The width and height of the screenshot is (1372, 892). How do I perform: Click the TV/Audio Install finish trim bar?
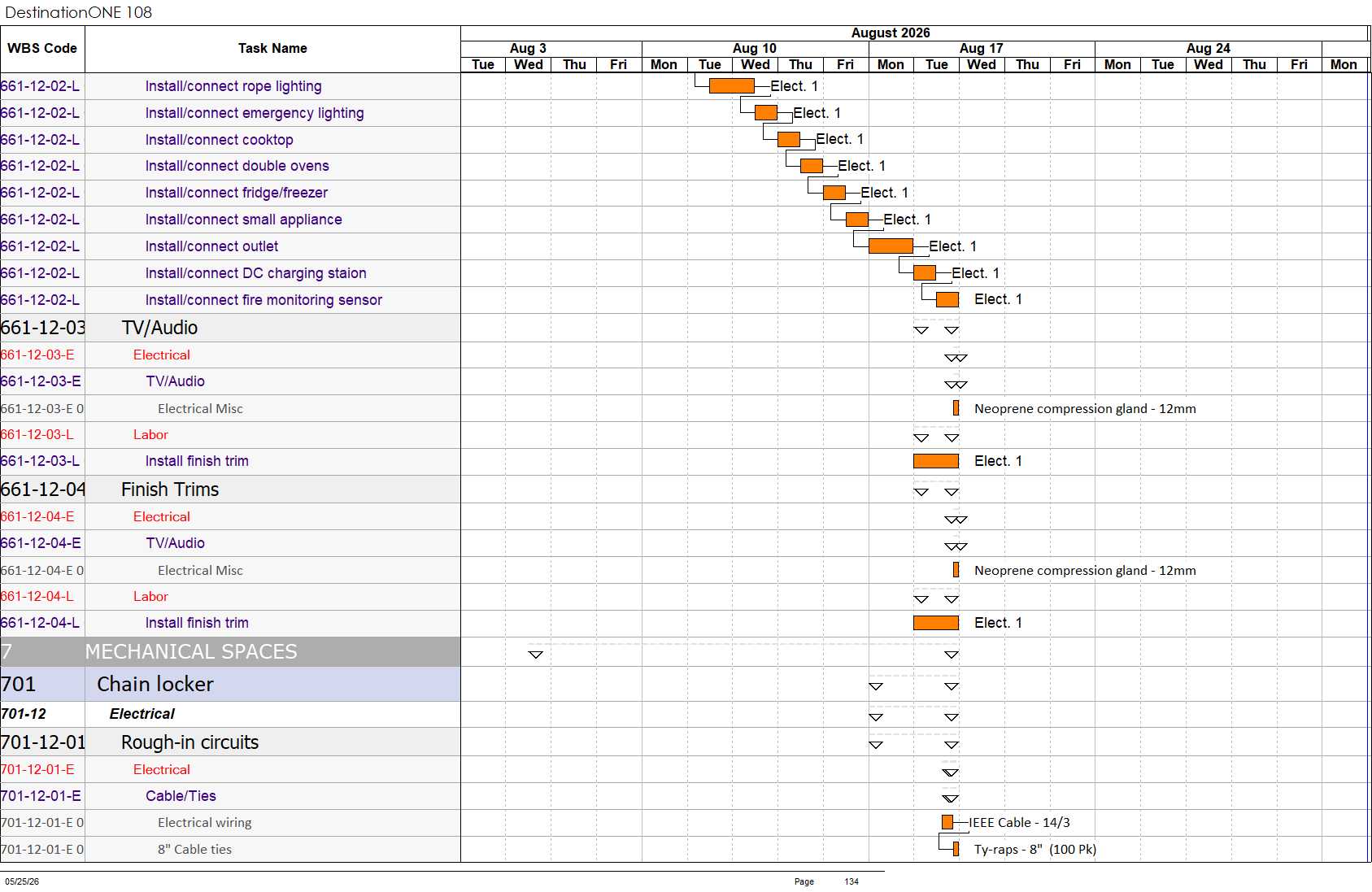(936, 461)
